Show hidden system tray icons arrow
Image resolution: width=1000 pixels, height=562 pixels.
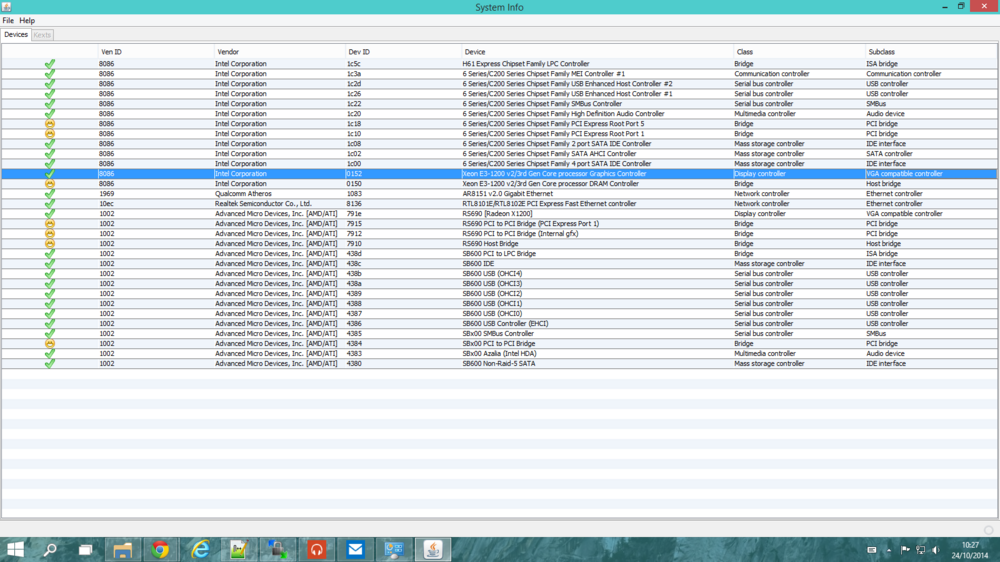888,550
